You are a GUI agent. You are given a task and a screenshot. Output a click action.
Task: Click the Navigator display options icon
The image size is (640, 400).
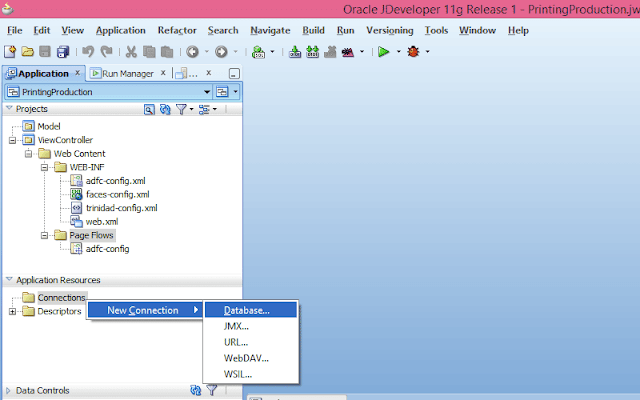point(204,109)
